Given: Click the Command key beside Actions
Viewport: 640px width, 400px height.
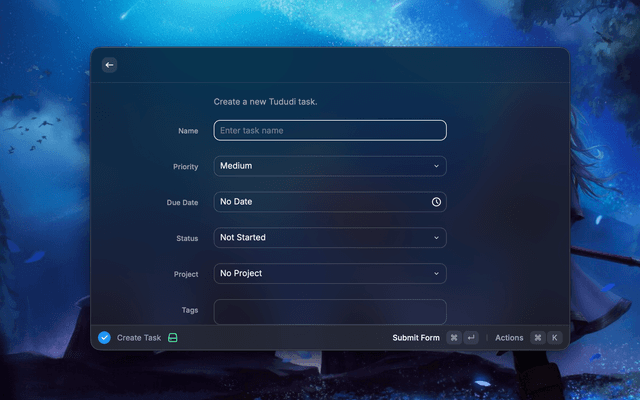Looking at the screenshot, I should pyautogui.click(x=537, y=338).
